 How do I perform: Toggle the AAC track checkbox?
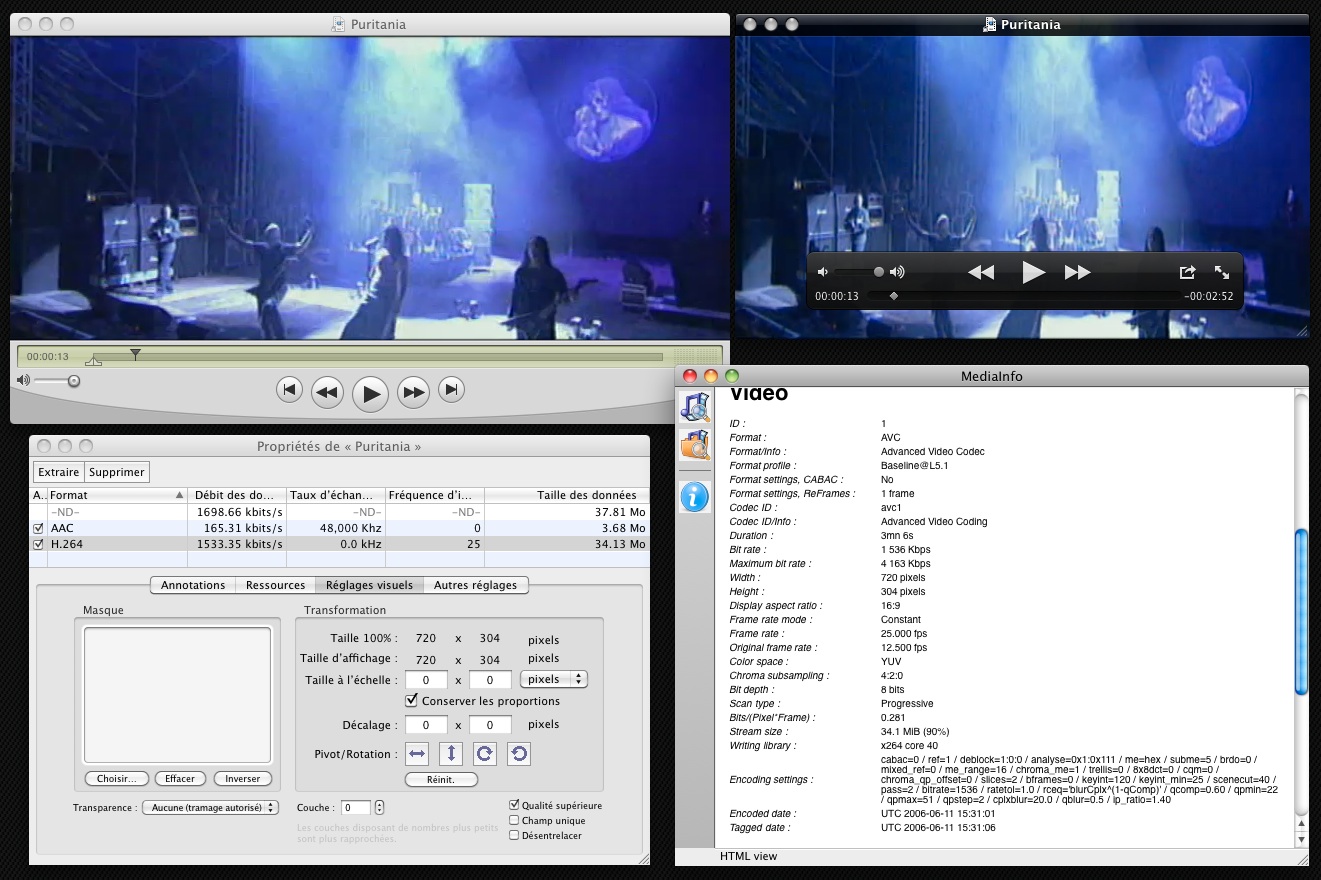(39, 528)
